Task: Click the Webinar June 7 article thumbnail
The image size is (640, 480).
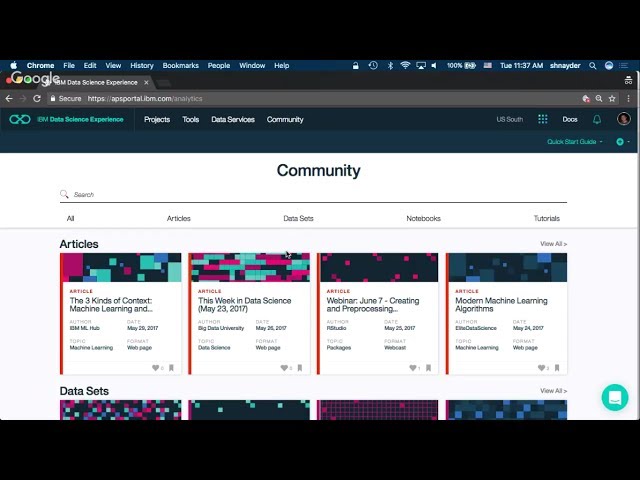Action: [379, 267]
